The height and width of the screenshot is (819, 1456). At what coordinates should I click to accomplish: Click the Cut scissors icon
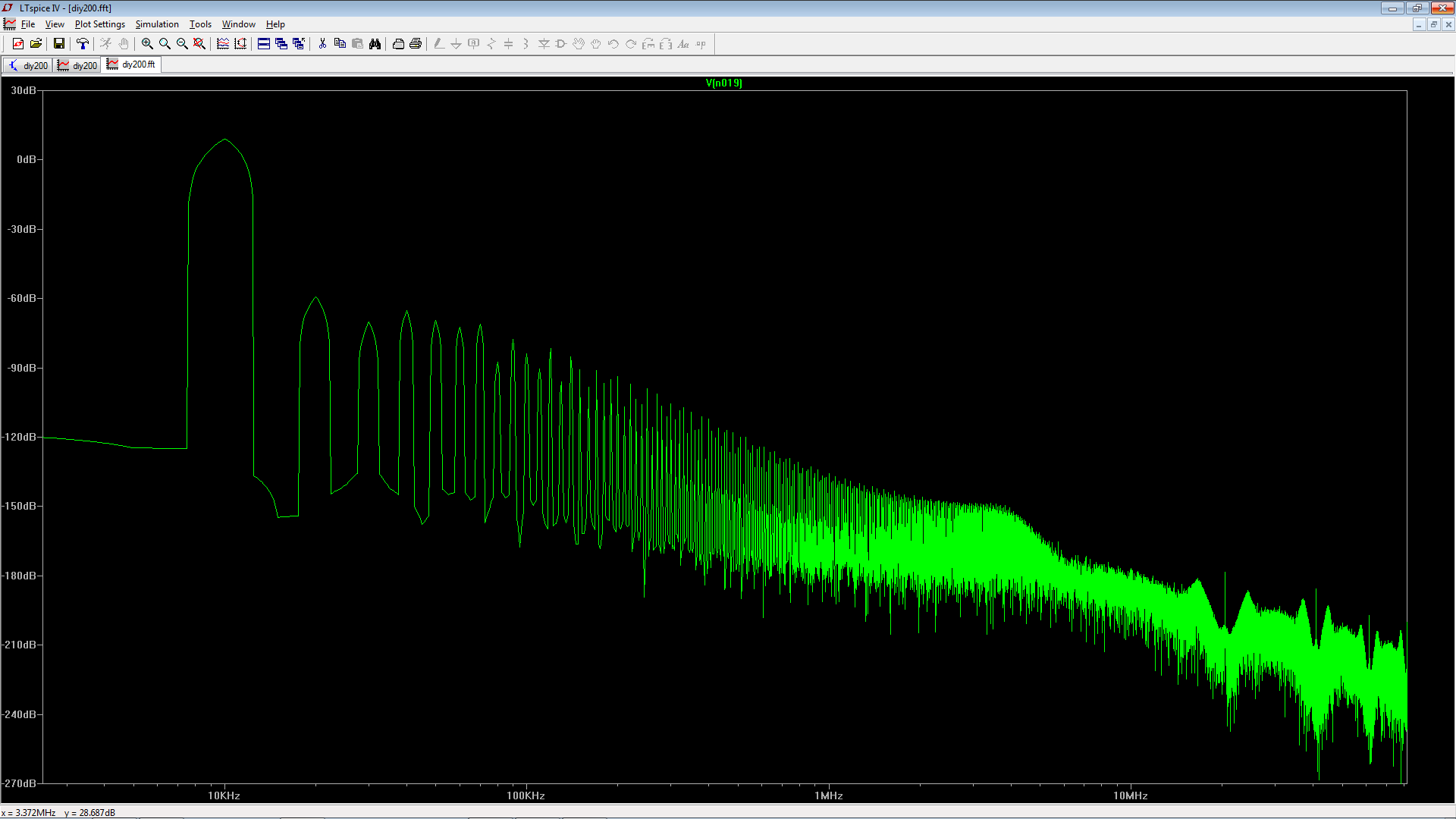322,44
